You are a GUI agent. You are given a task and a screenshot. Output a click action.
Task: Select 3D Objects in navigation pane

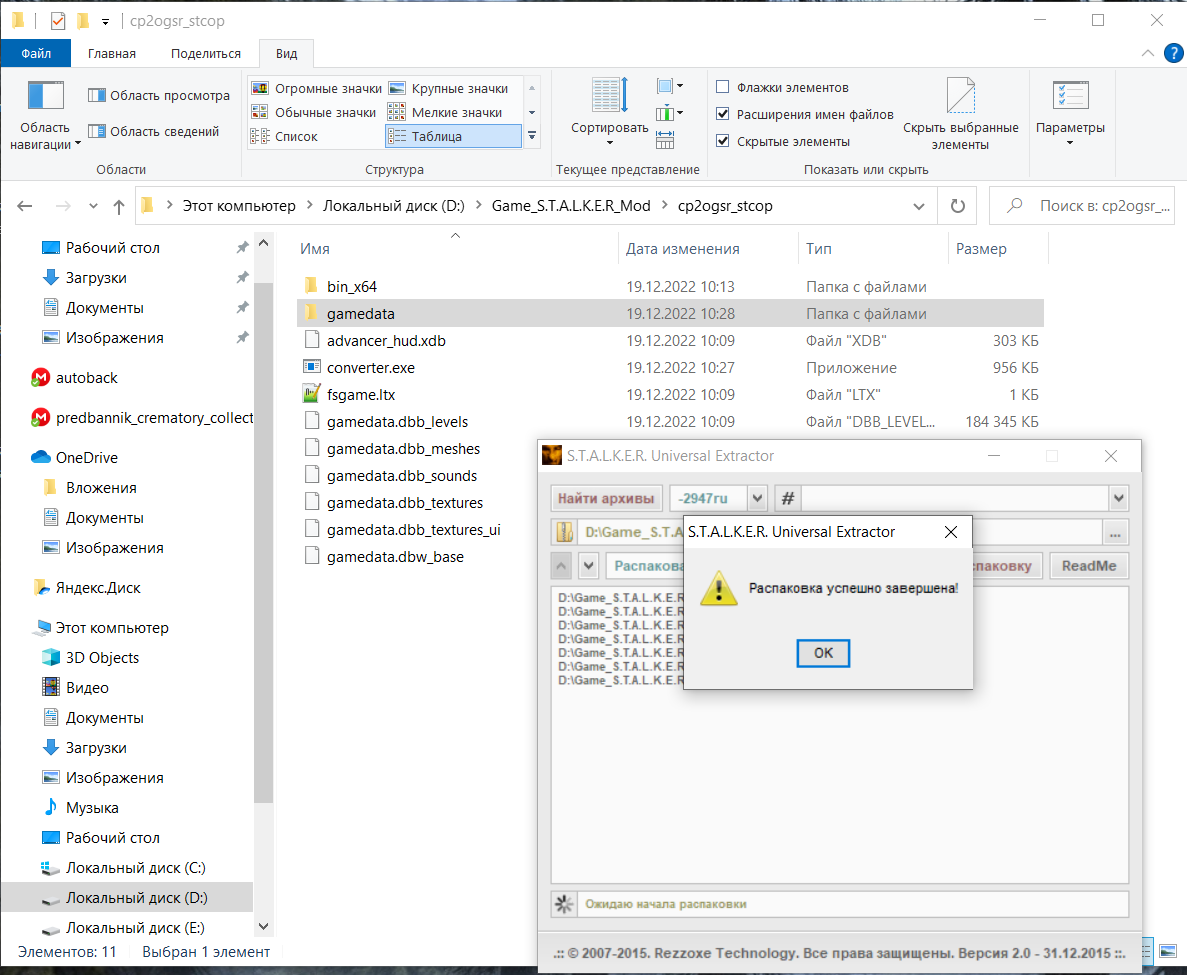click(102, 657)
